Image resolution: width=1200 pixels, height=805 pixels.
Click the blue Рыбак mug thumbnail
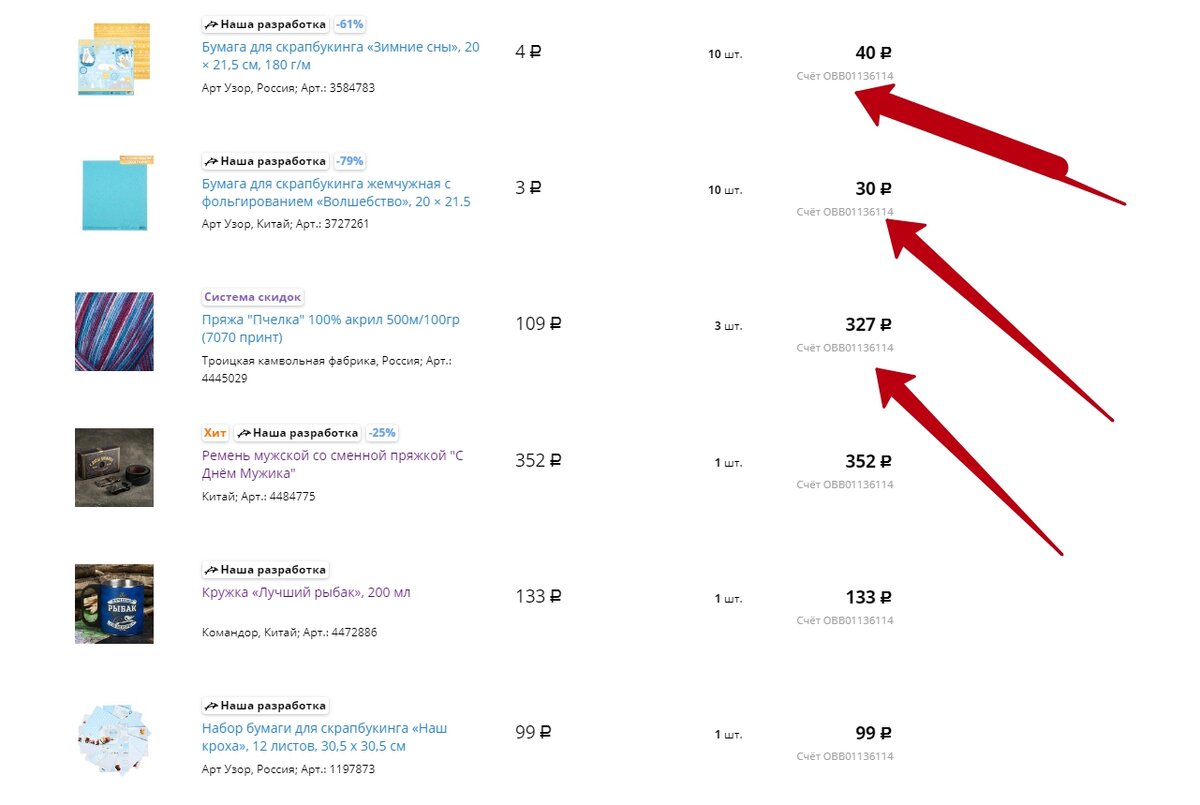(114, 603)
